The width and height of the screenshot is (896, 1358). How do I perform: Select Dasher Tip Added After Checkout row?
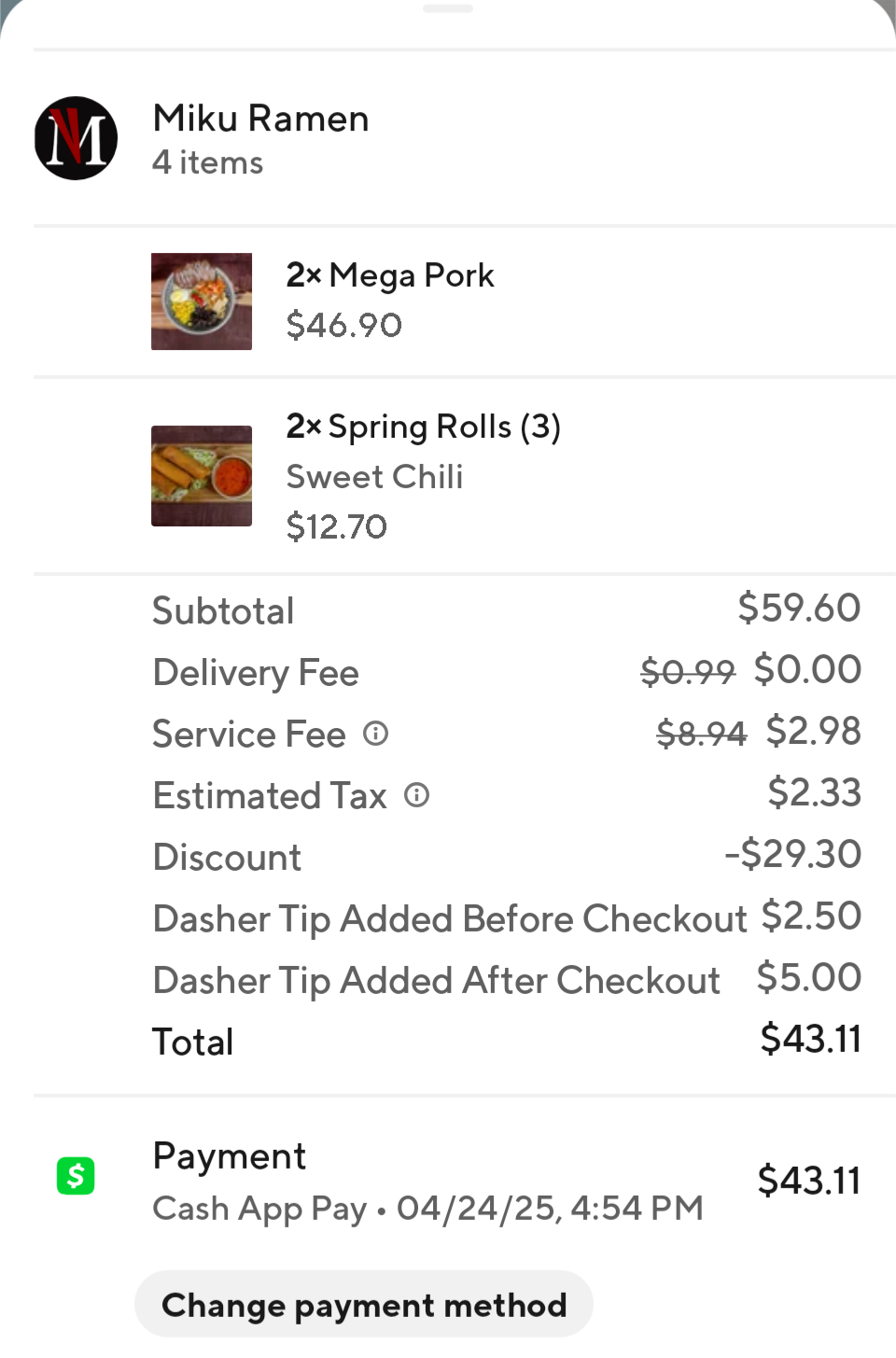[x=437, y=980]
